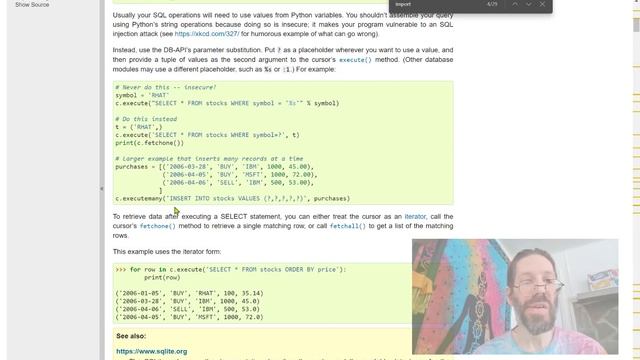Click the '# Never do this -- insecure!' comment

pyautogui.click(x=166, y=87)
